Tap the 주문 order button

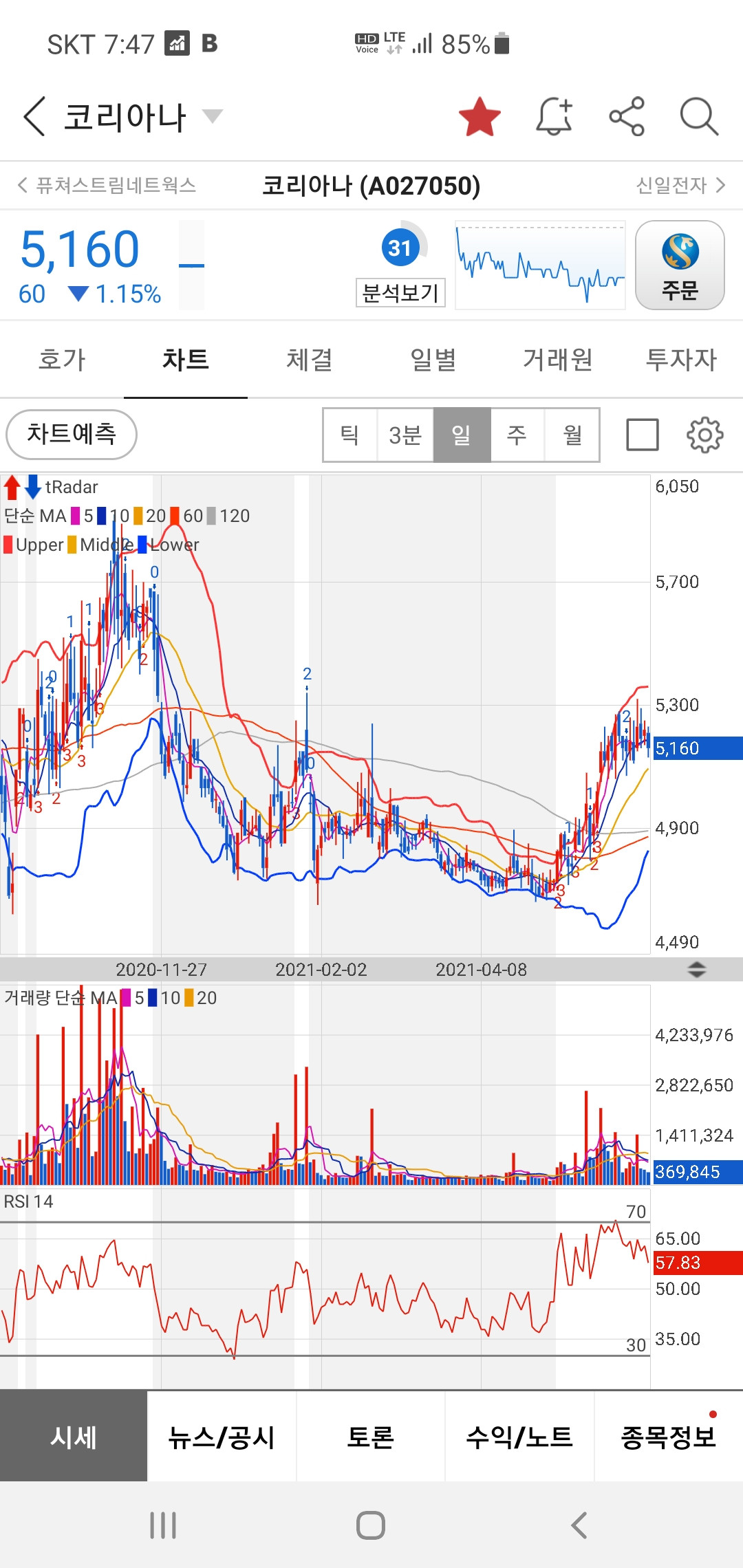680,265
